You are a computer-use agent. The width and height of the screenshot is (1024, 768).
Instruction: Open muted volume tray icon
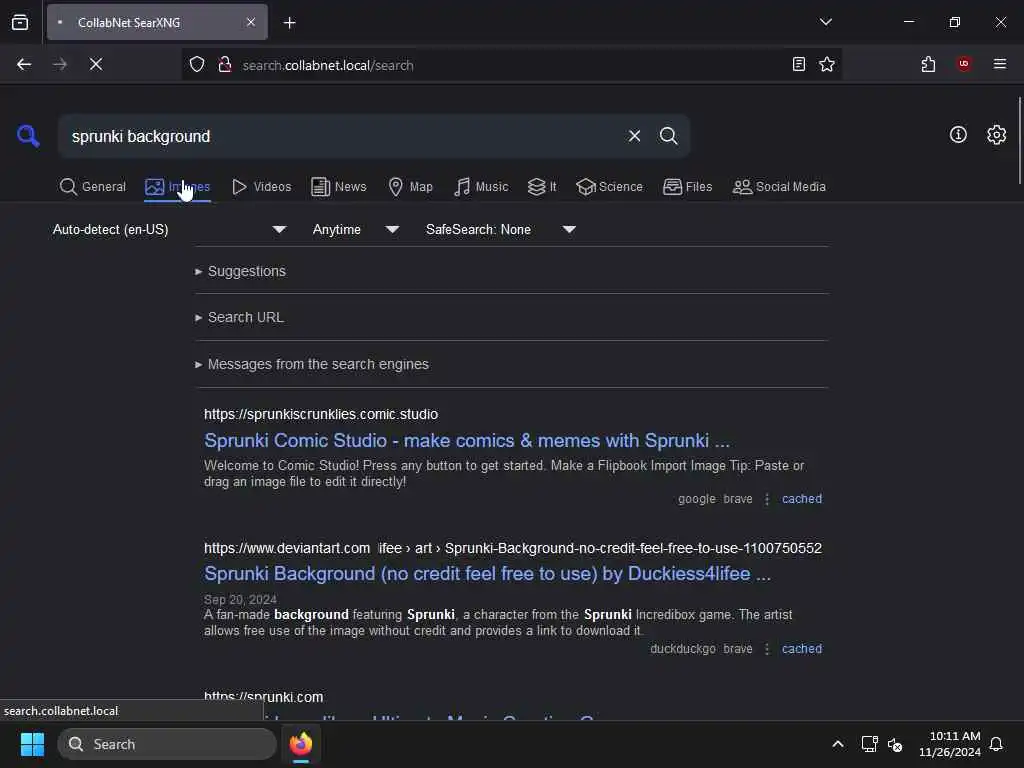point(895,744)
